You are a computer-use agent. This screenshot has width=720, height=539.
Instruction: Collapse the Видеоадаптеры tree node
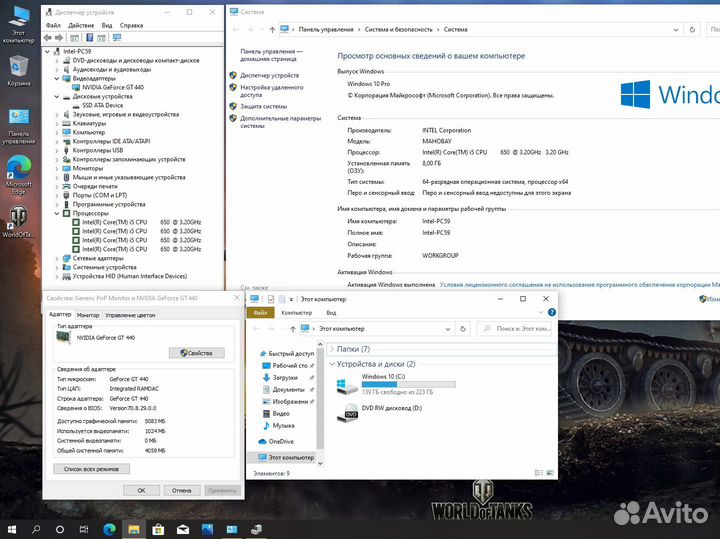[57, 79]
